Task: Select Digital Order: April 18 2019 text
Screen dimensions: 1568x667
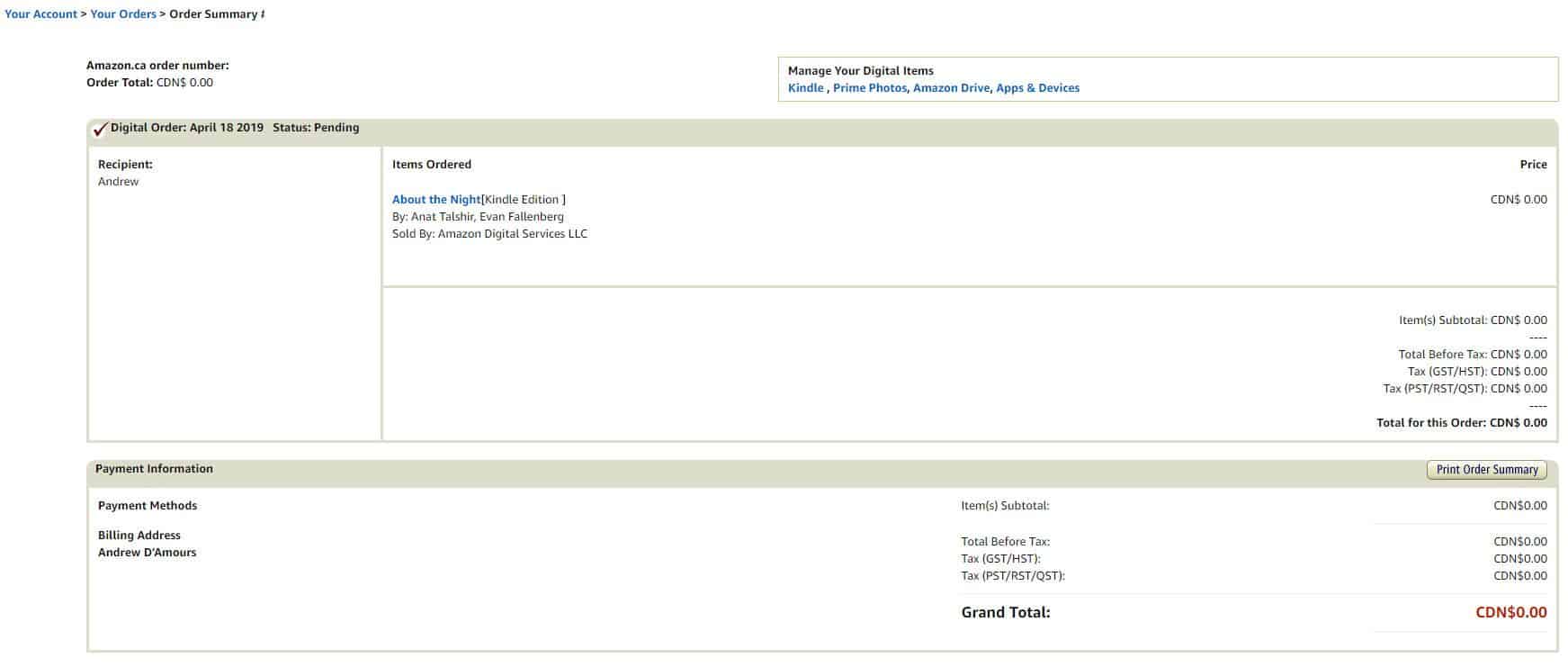Action: point(187,128)
